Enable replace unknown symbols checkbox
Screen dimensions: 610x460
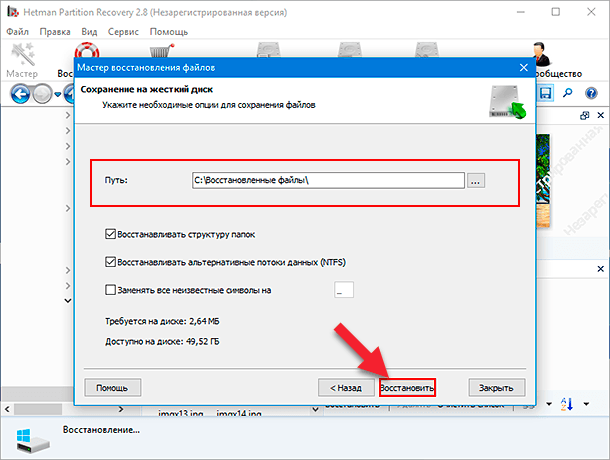tap(110, 290)
